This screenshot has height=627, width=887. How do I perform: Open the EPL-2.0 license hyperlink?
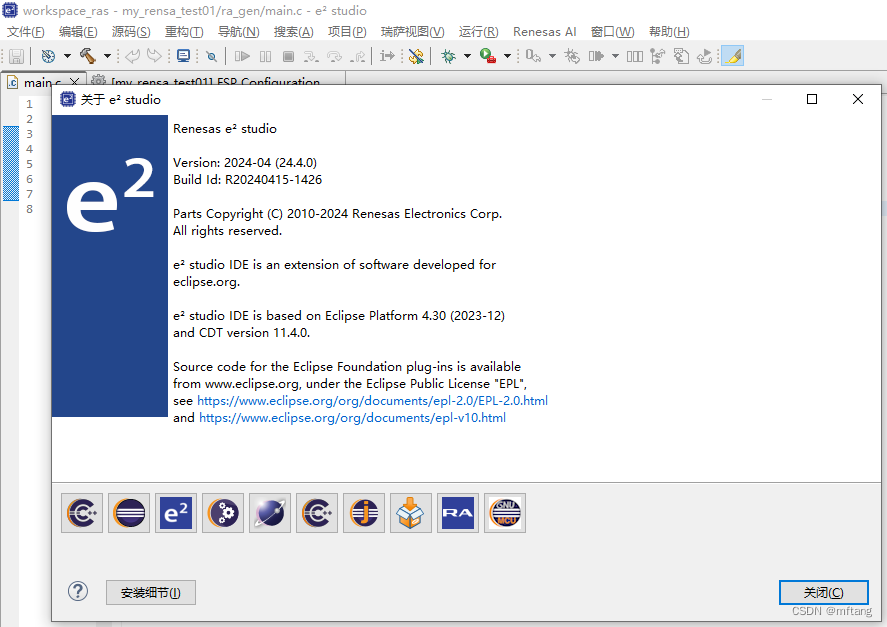373,400
